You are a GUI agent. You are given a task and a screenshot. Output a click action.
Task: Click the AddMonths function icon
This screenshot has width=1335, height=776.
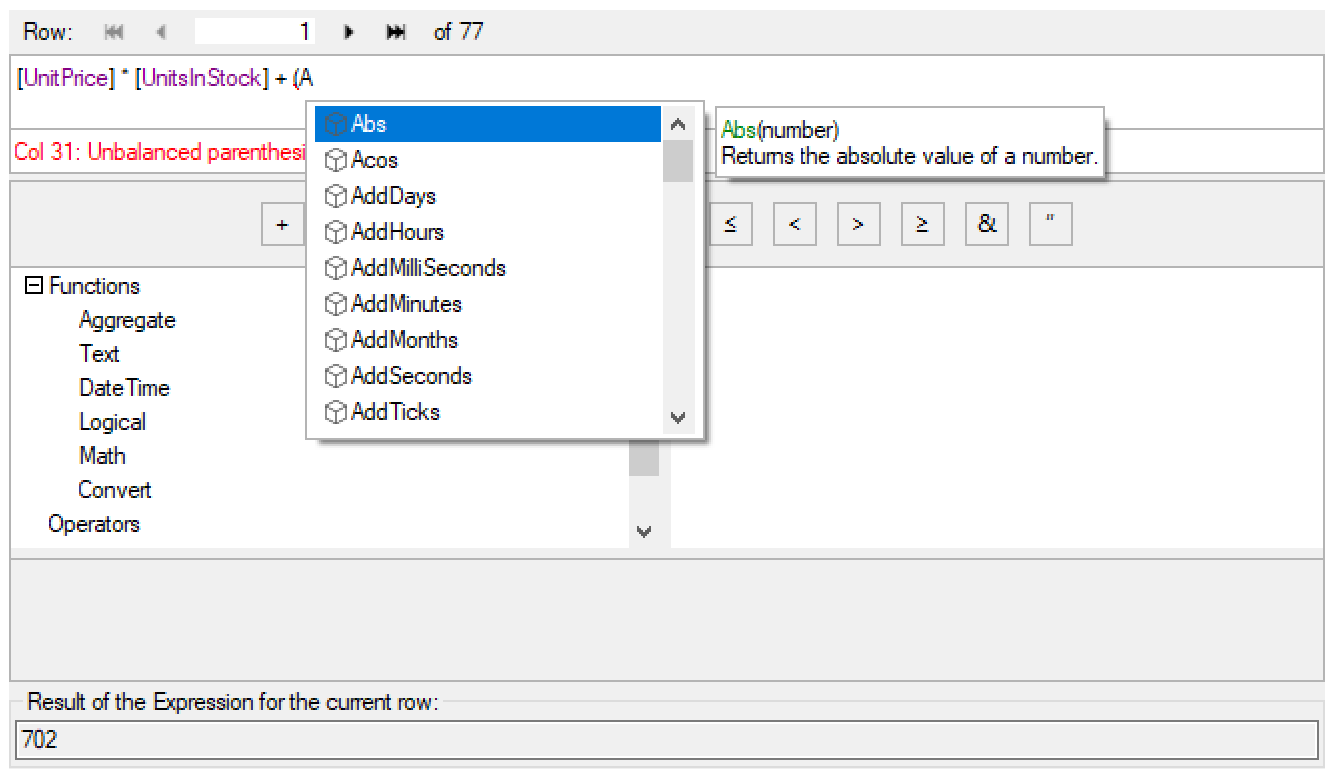pos(335,339)
